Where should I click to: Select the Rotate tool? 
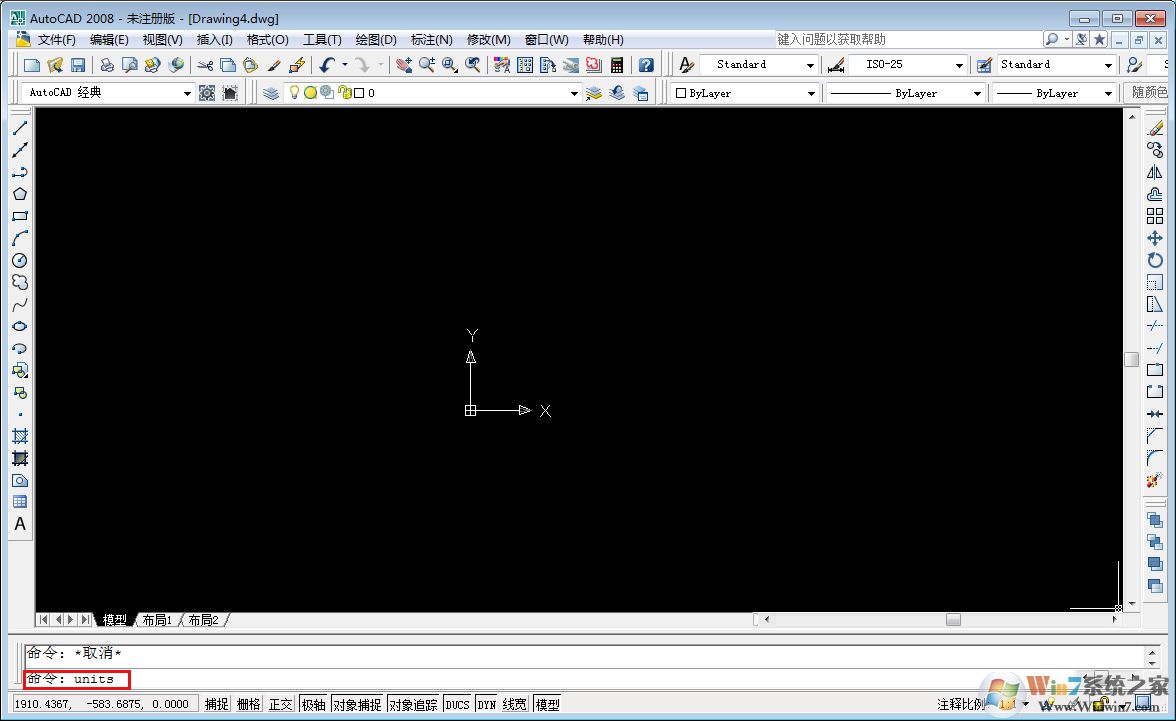coord(1155,260)
